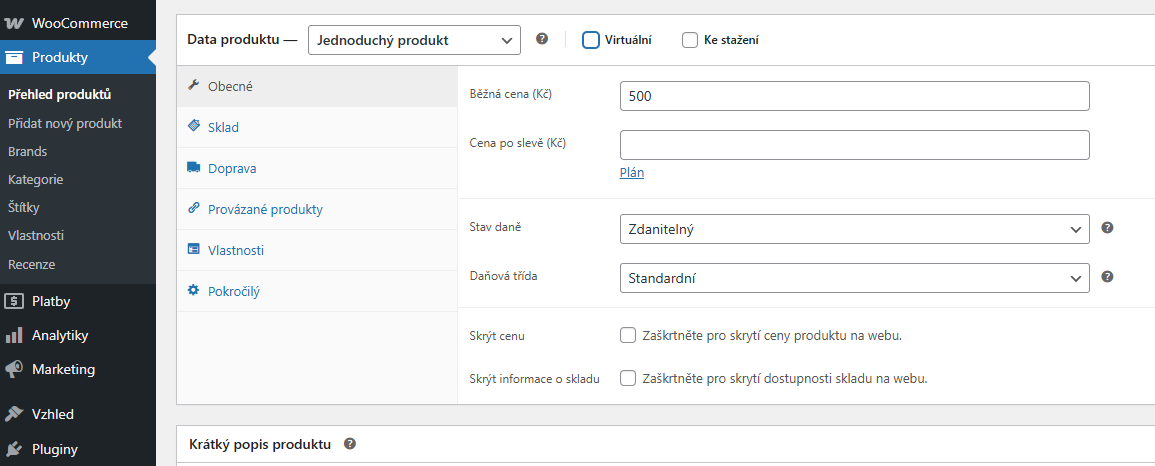The image size is (1155, 466).
Task: Open the Platby menu in the sidebar
Action: (78, 301)
